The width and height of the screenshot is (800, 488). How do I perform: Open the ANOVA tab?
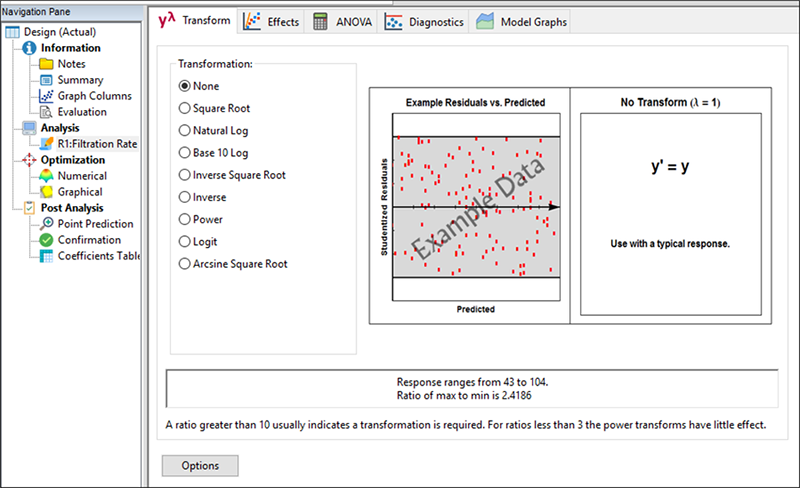click(x=342, y=21)
